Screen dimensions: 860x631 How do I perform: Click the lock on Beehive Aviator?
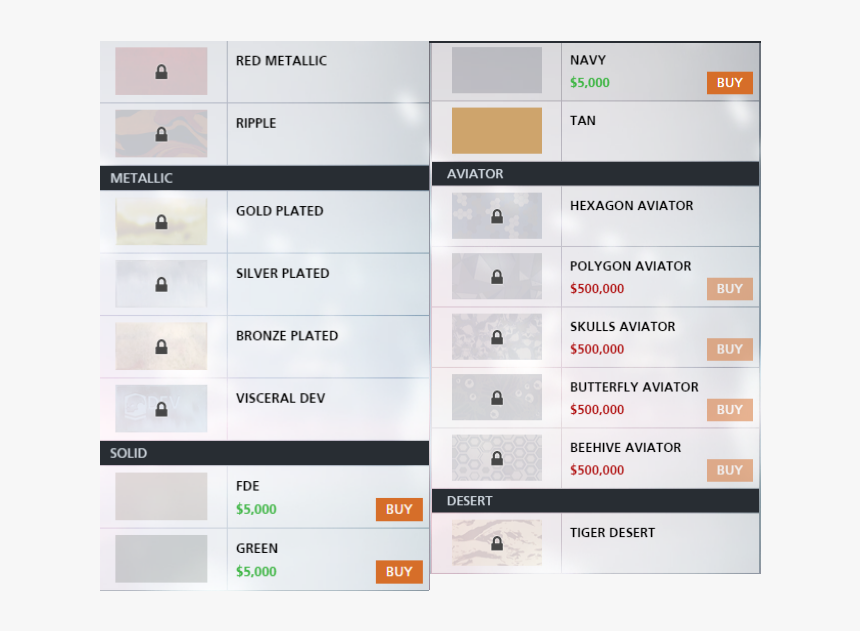pyautogui.click(x=497, y=458)
